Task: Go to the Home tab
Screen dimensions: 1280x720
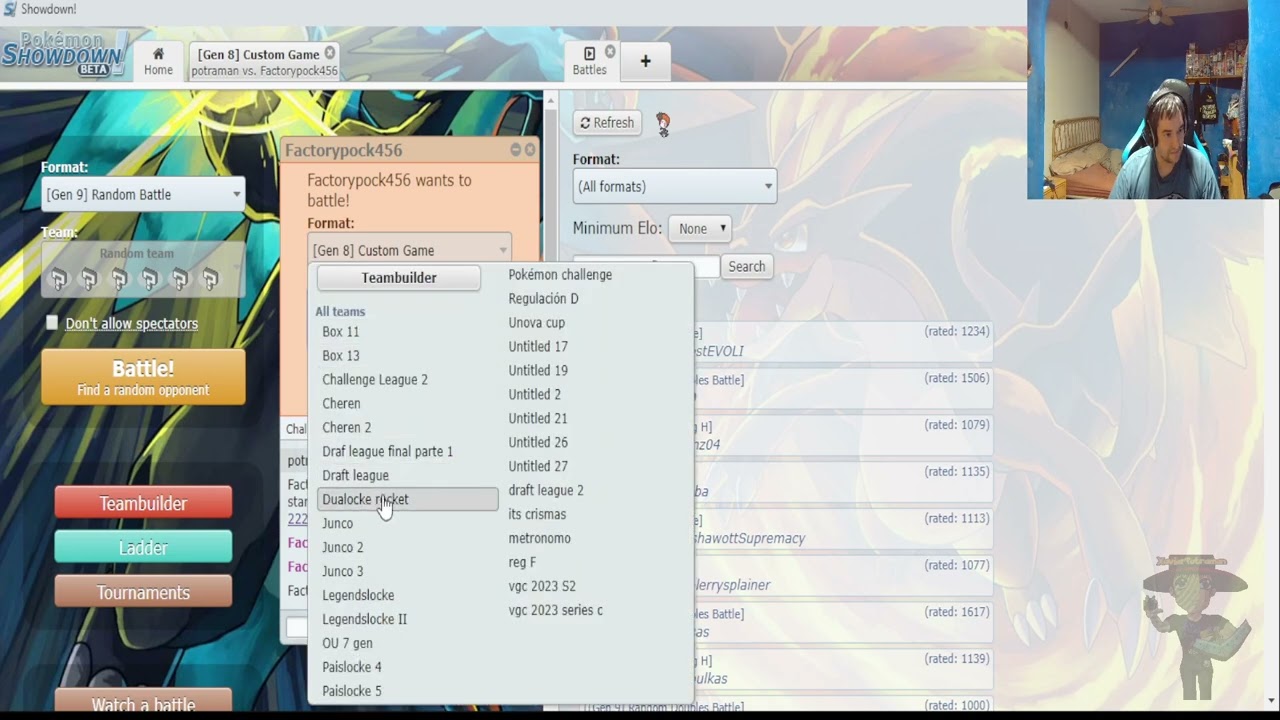Action: (x=158, y=61)
